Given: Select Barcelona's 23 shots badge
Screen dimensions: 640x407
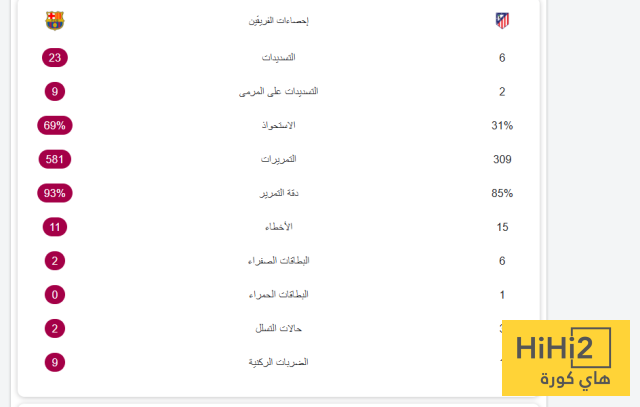Looking at the screenshot, I should coord(55,57).
